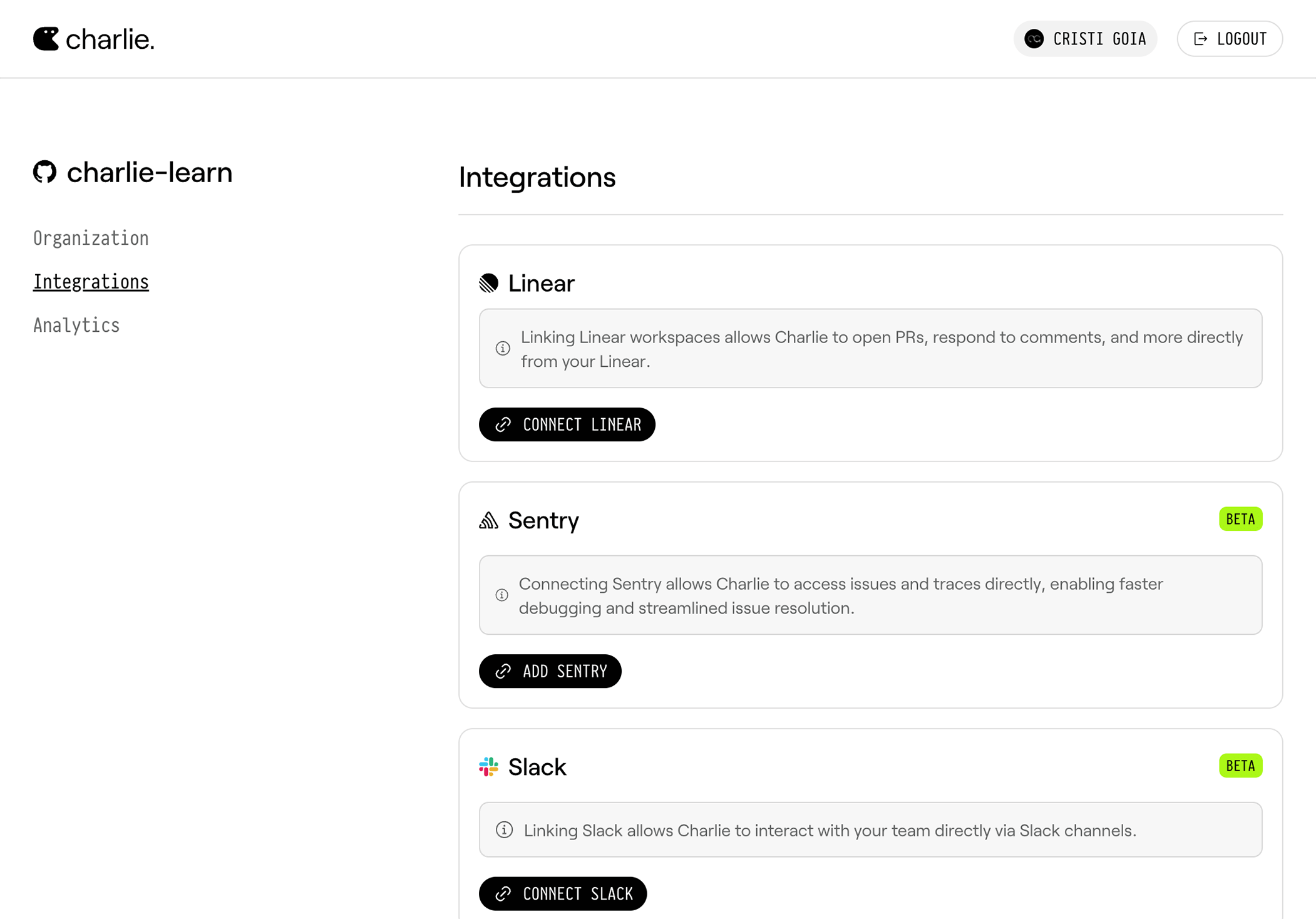1316x919 pixels.
Task: Click the Cristi Goia account pill
Action: point(1085,38)
